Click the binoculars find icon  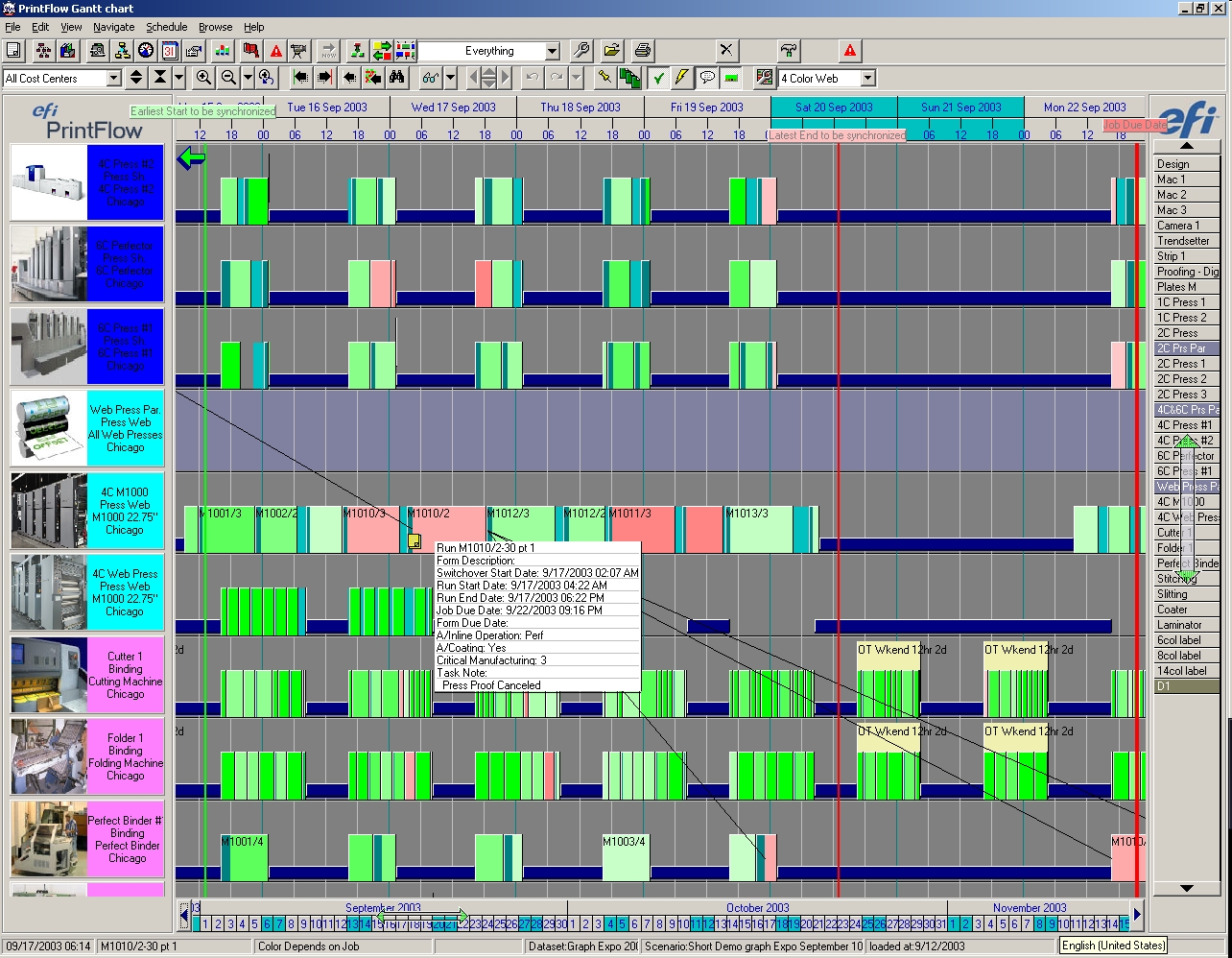pos(397,78)
